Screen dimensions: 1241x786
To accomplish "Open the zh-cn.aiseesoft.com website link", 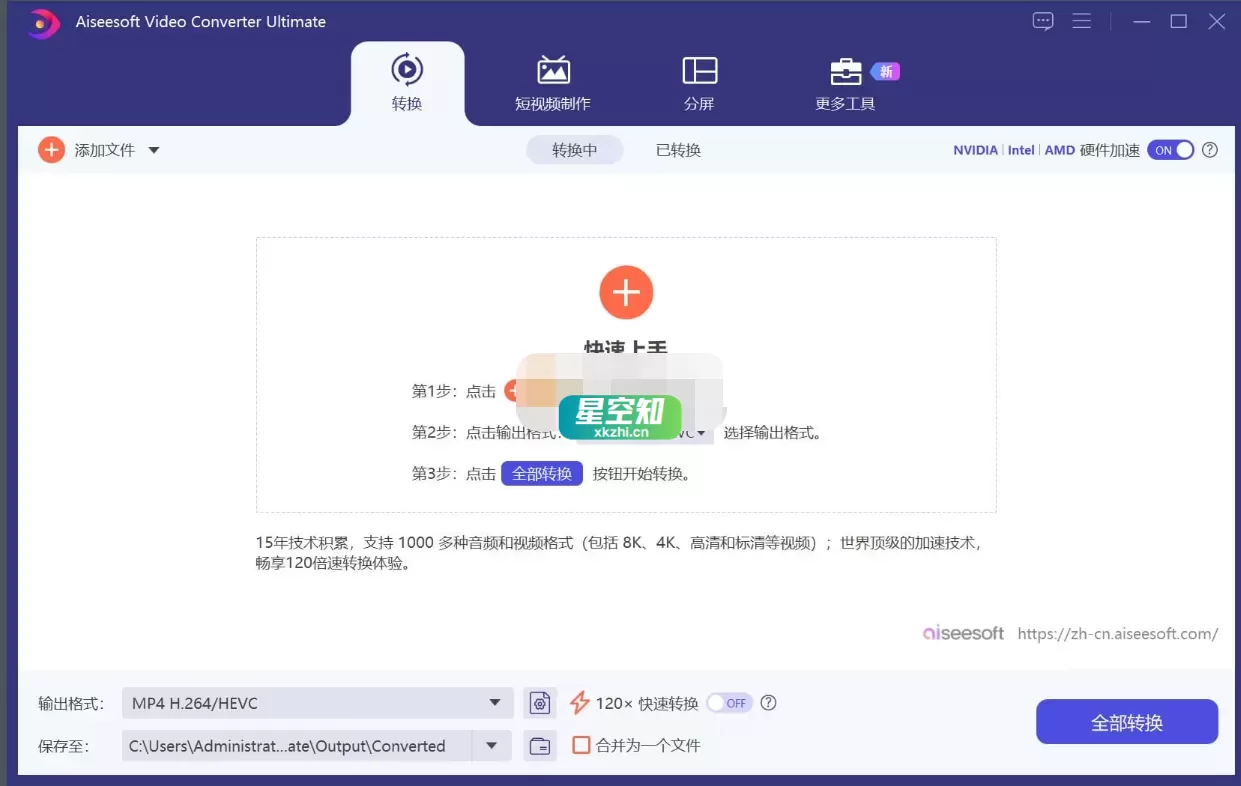I will pos(1117,634).
